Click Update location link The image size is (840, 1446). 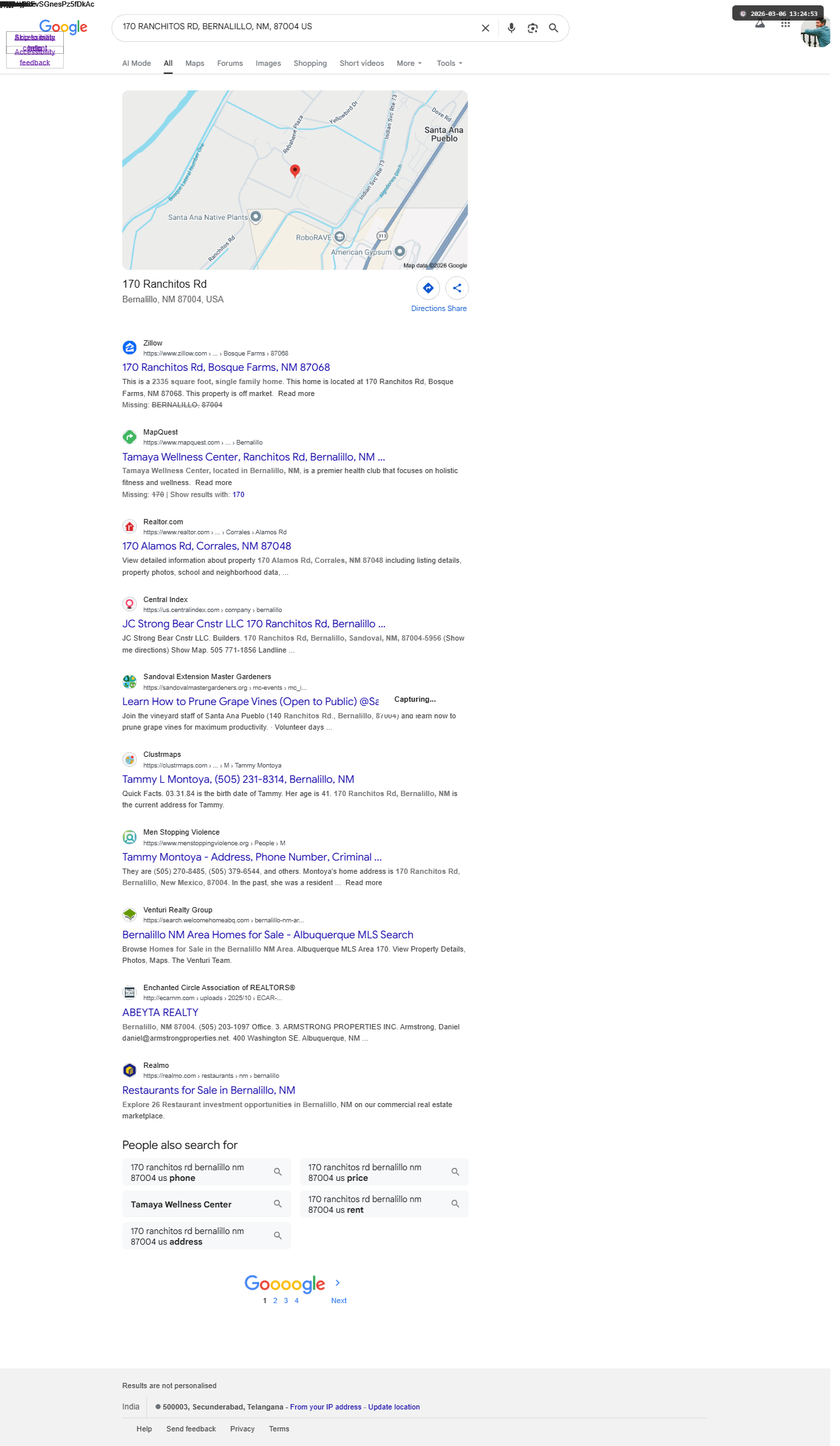click(x=394, y=1407)
